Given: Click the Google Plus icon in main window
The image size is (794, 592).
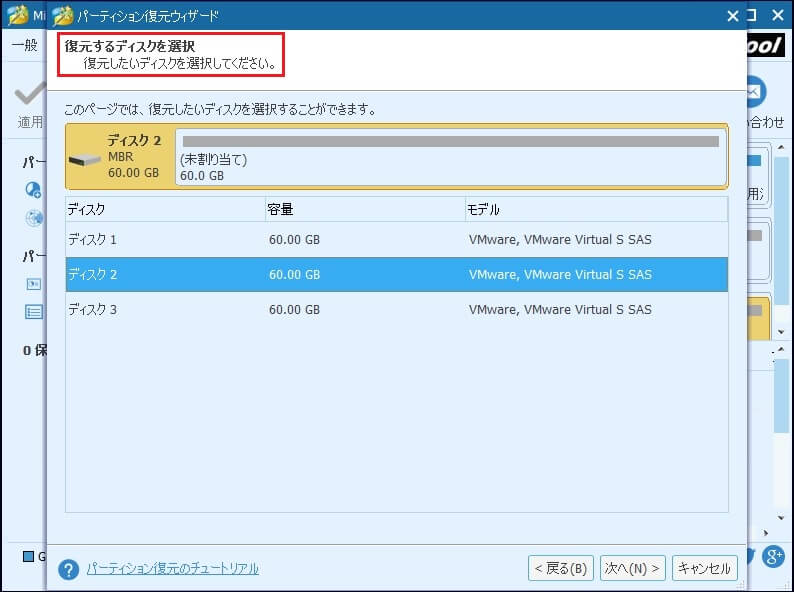Looking at the screenshot, I should 773,557.
